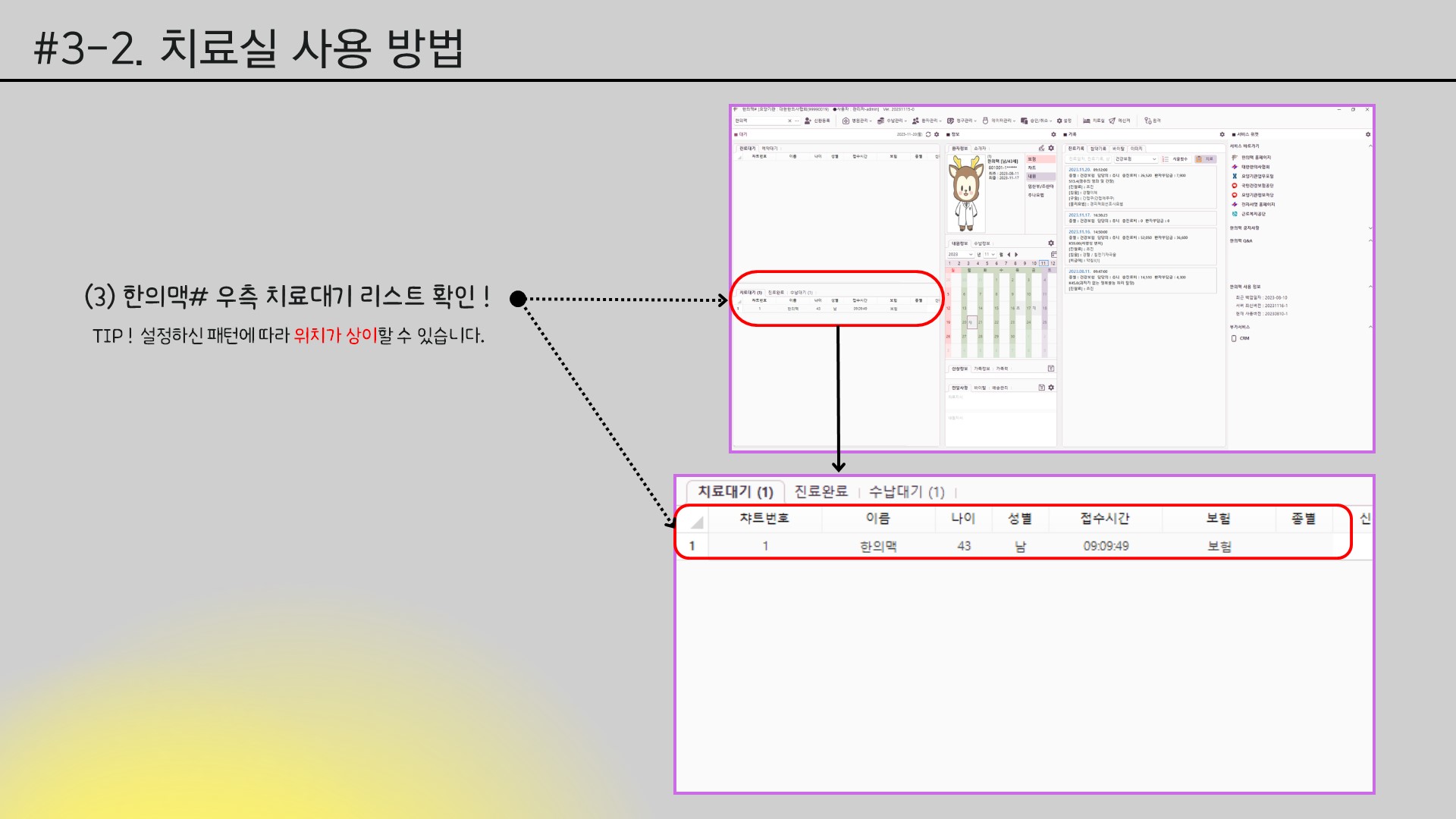1456x819 pixels.
Task: Click the CRM phone icon
Action: pyautogui.click(x=1234, y=338)
